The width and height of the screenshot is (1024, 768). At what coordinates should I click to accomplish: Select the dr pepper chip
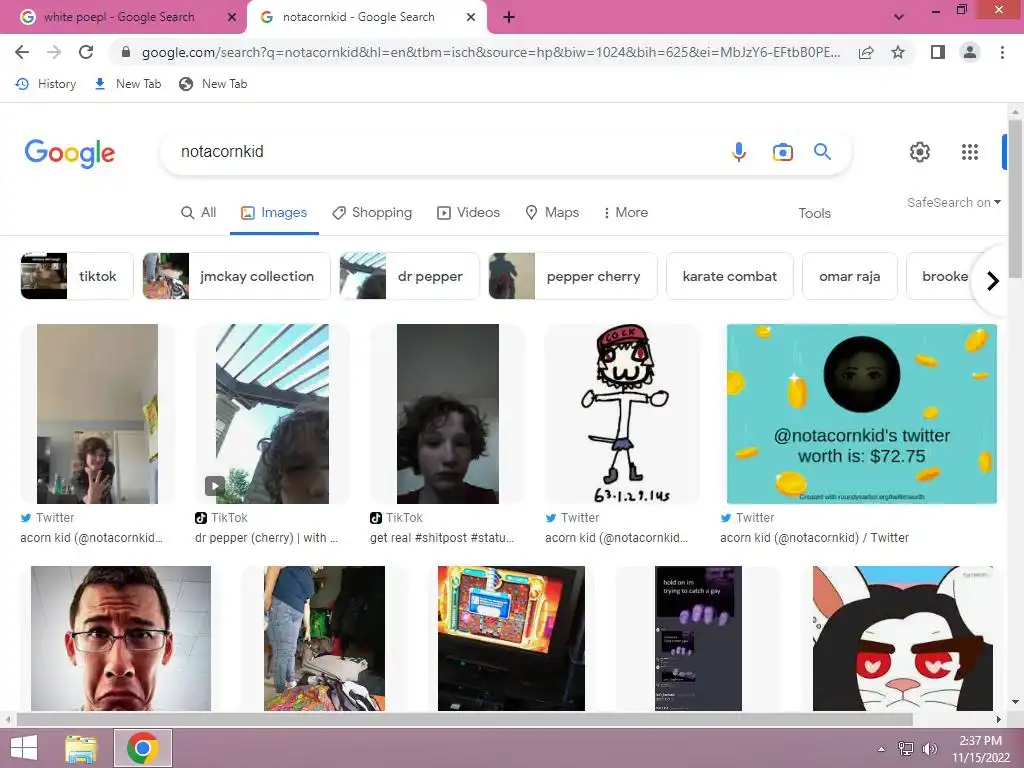point(409,276)
